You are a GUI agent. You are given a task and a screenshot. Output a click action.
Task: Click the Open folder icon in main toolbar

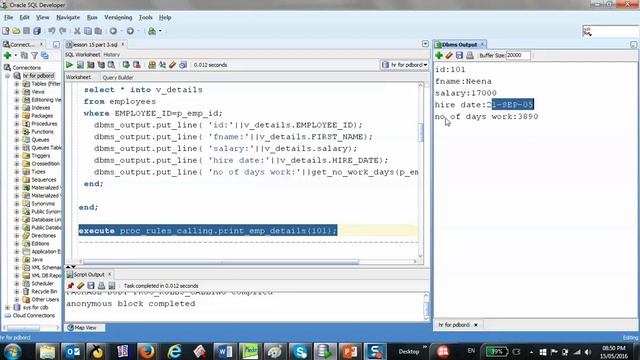click(16, 31)
